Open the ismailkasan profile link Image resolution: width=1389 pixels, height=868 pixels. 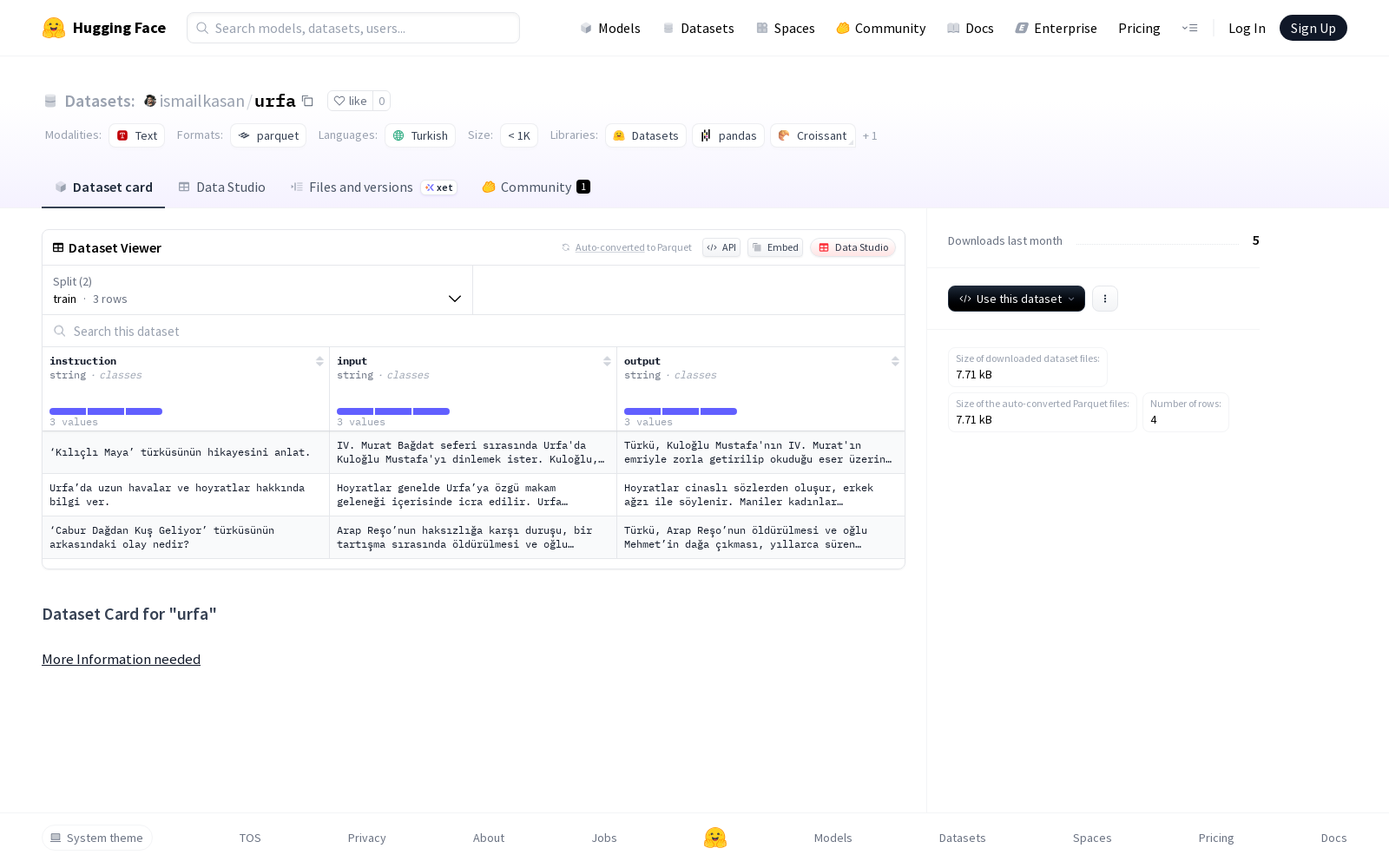pyautogui.click(x=202, y=101)
